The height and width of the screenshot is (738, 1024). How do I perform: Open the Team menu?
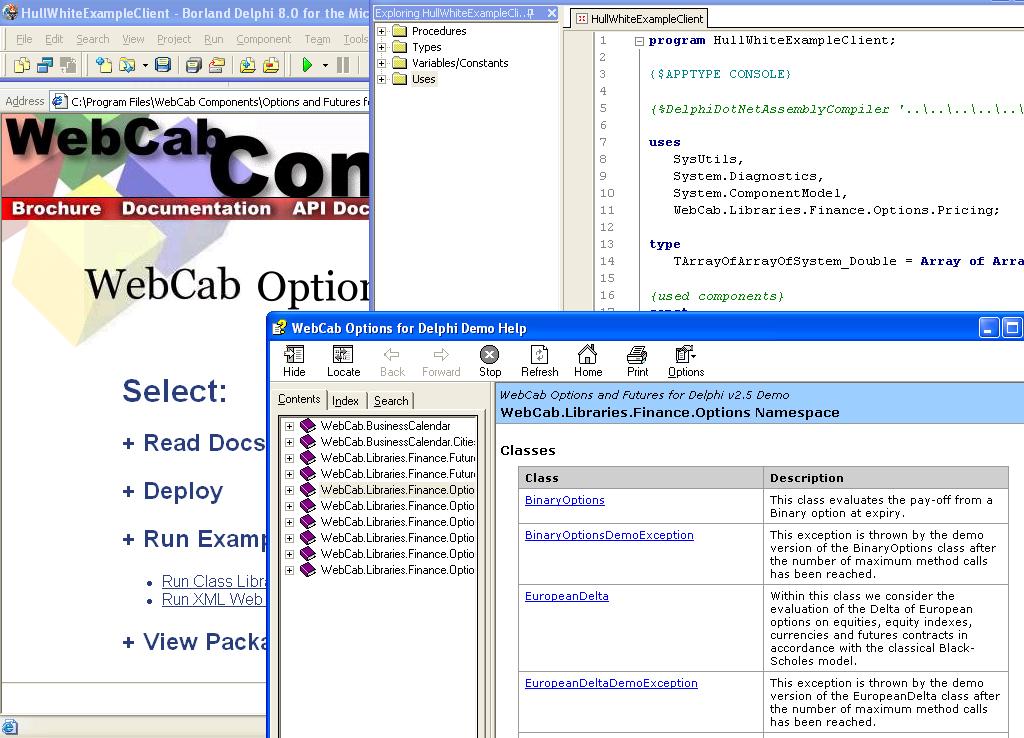317,39
